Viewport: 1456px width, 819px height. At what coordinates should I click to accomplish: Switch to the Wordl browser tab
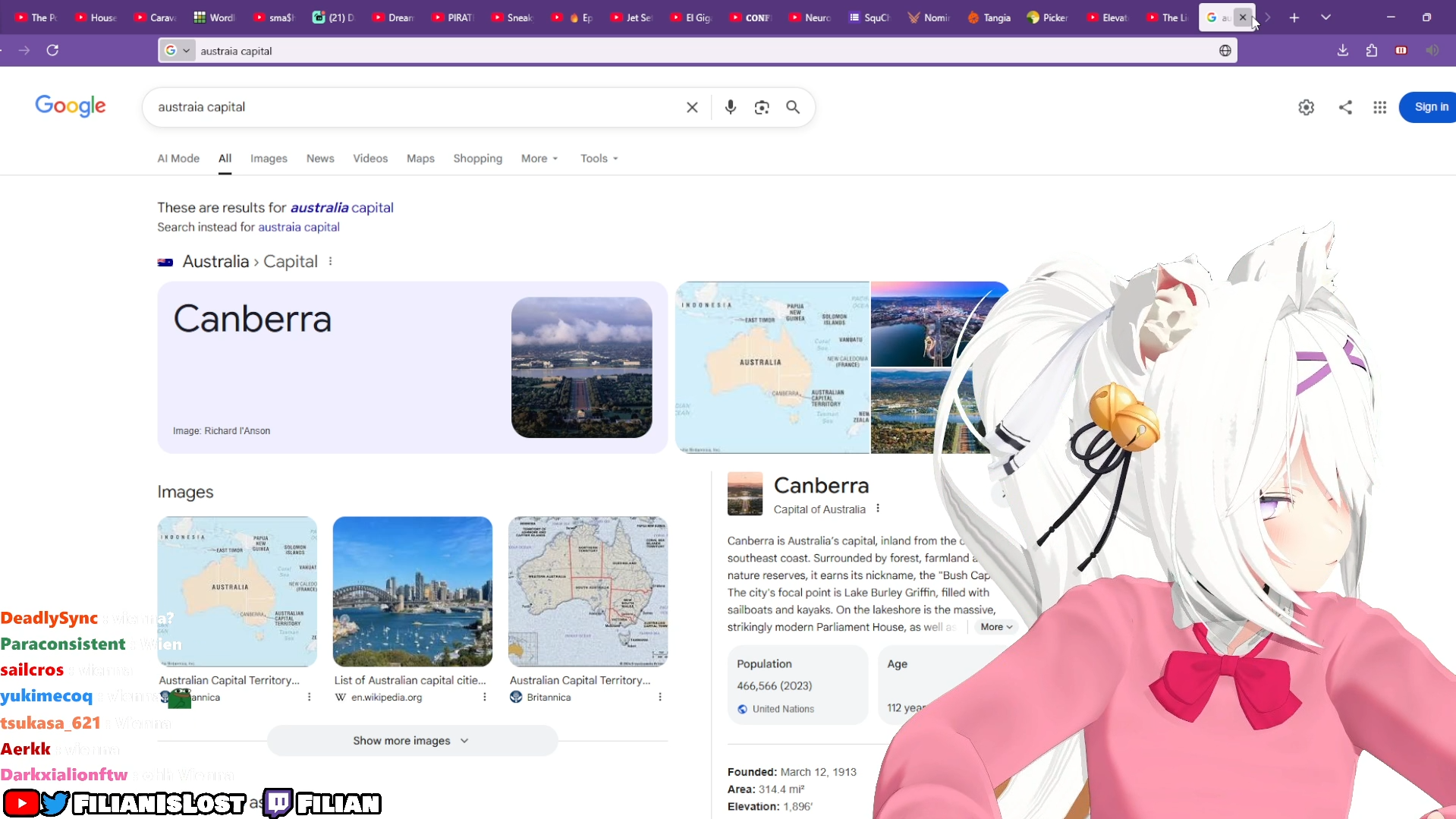pyautogui.click(x=215, y=17)
